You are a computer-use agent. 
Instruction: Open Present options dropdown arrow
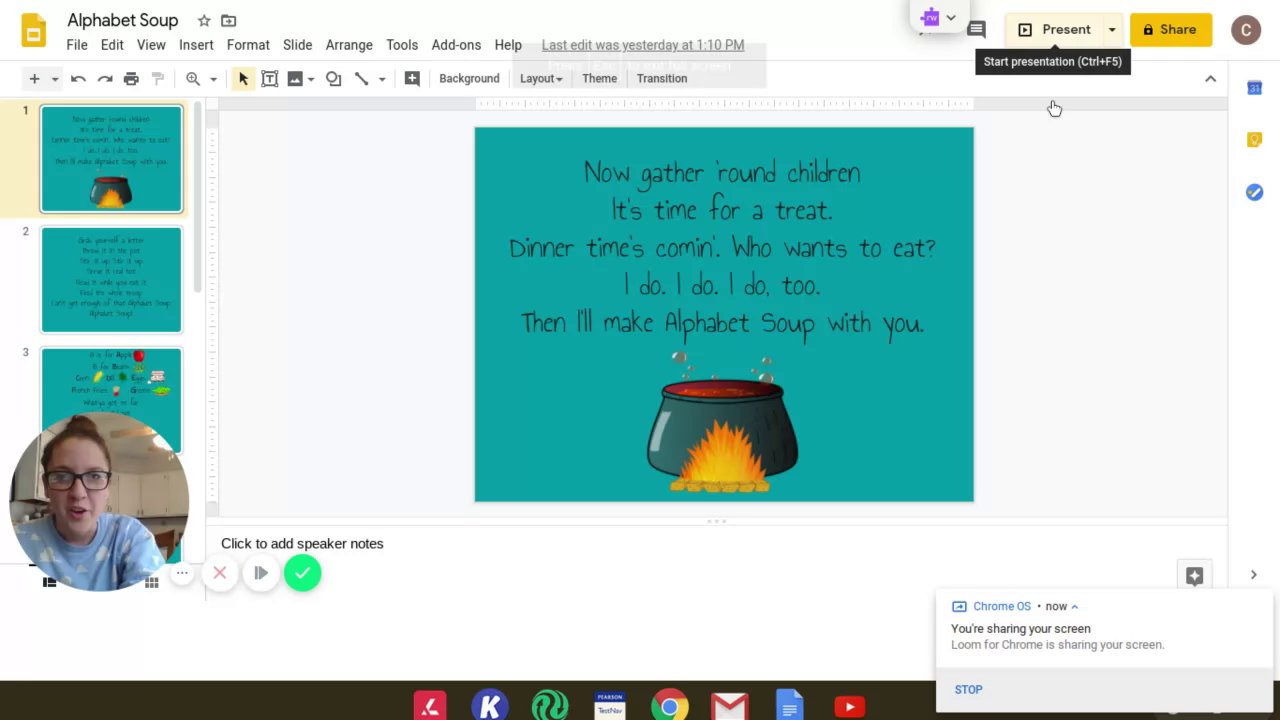tap(1112, 30)
